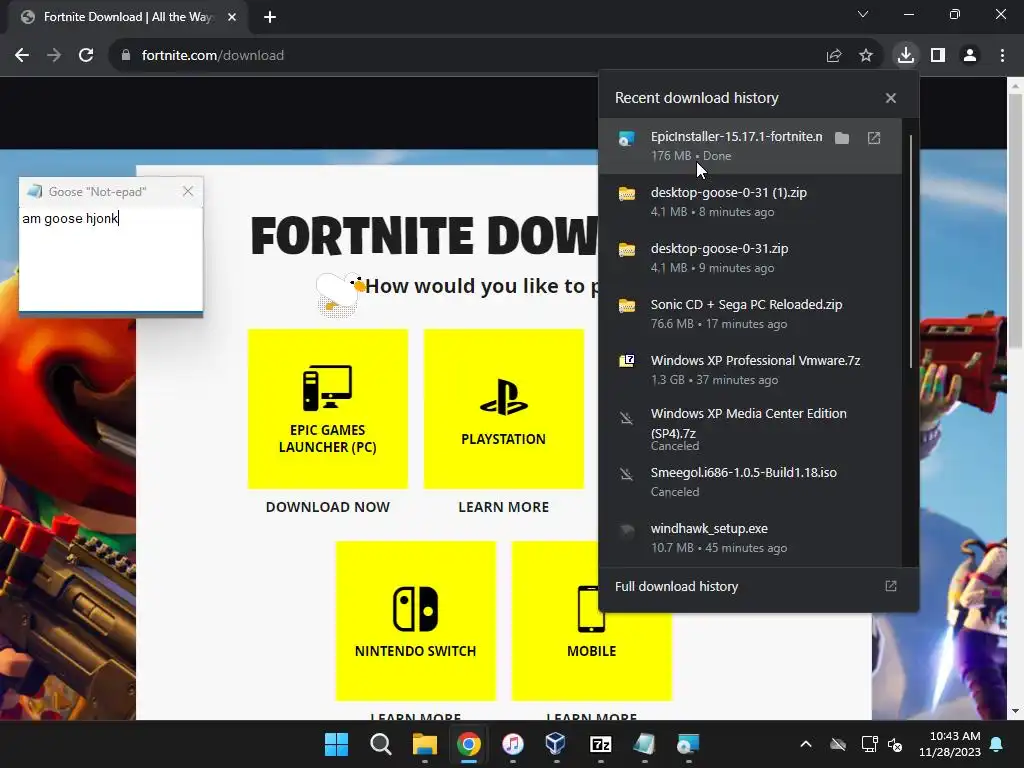
Task: Open Goose notepad icon in taskbar
Action: pos(645,744)
